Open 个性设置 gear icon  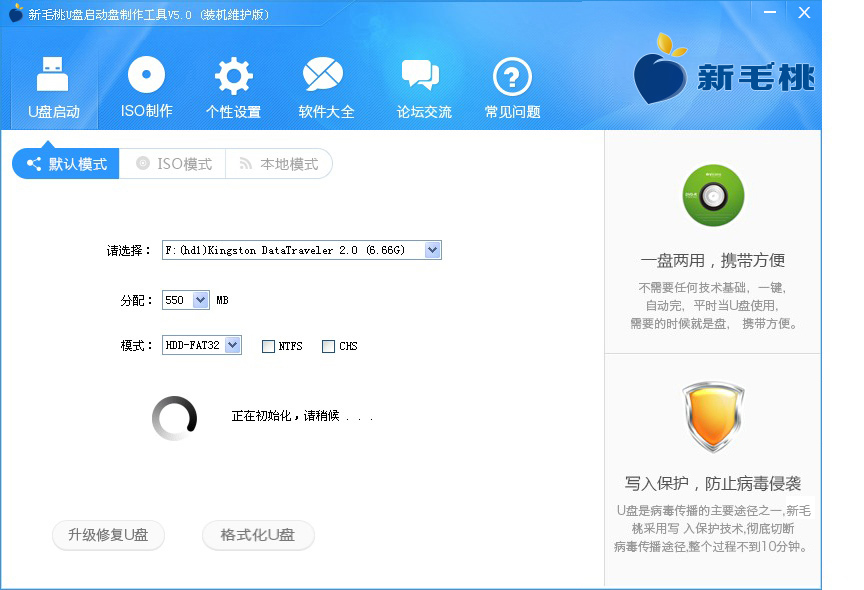(234, 75)
